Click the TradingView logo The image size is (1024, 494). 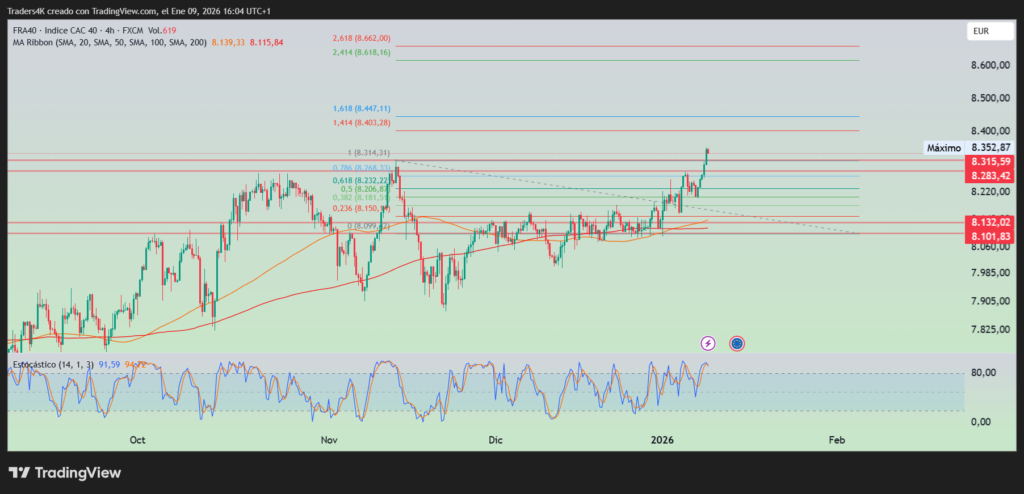(65, 472)
